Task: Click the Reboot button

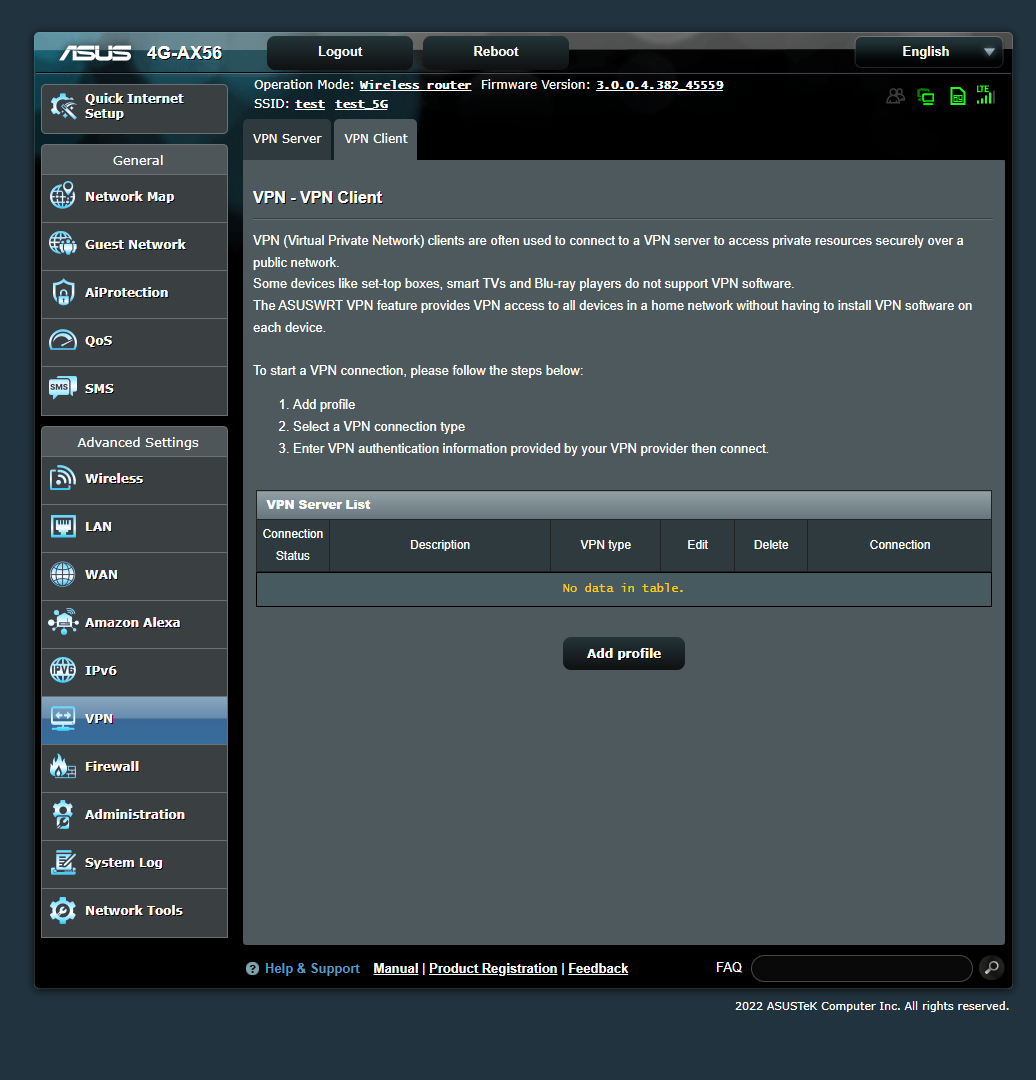Action: tap(495, 52)
